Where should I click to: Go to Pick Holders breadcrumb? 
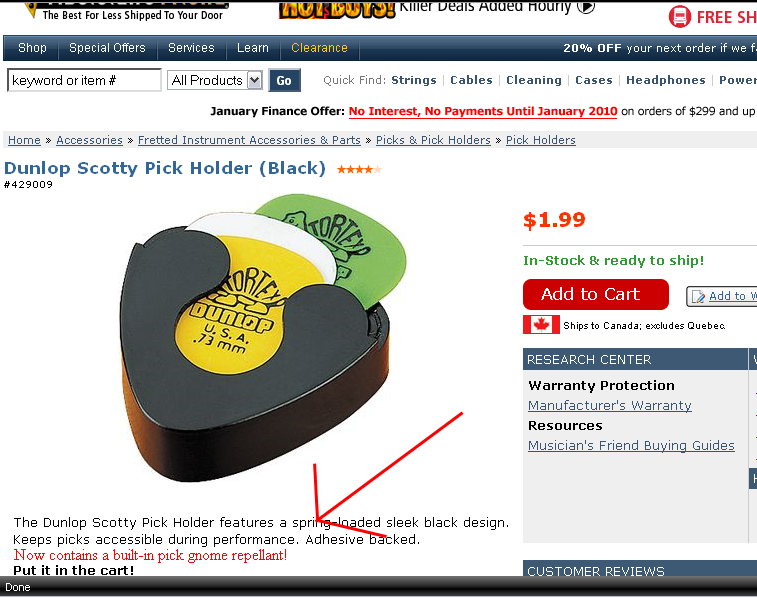(541, 140)
